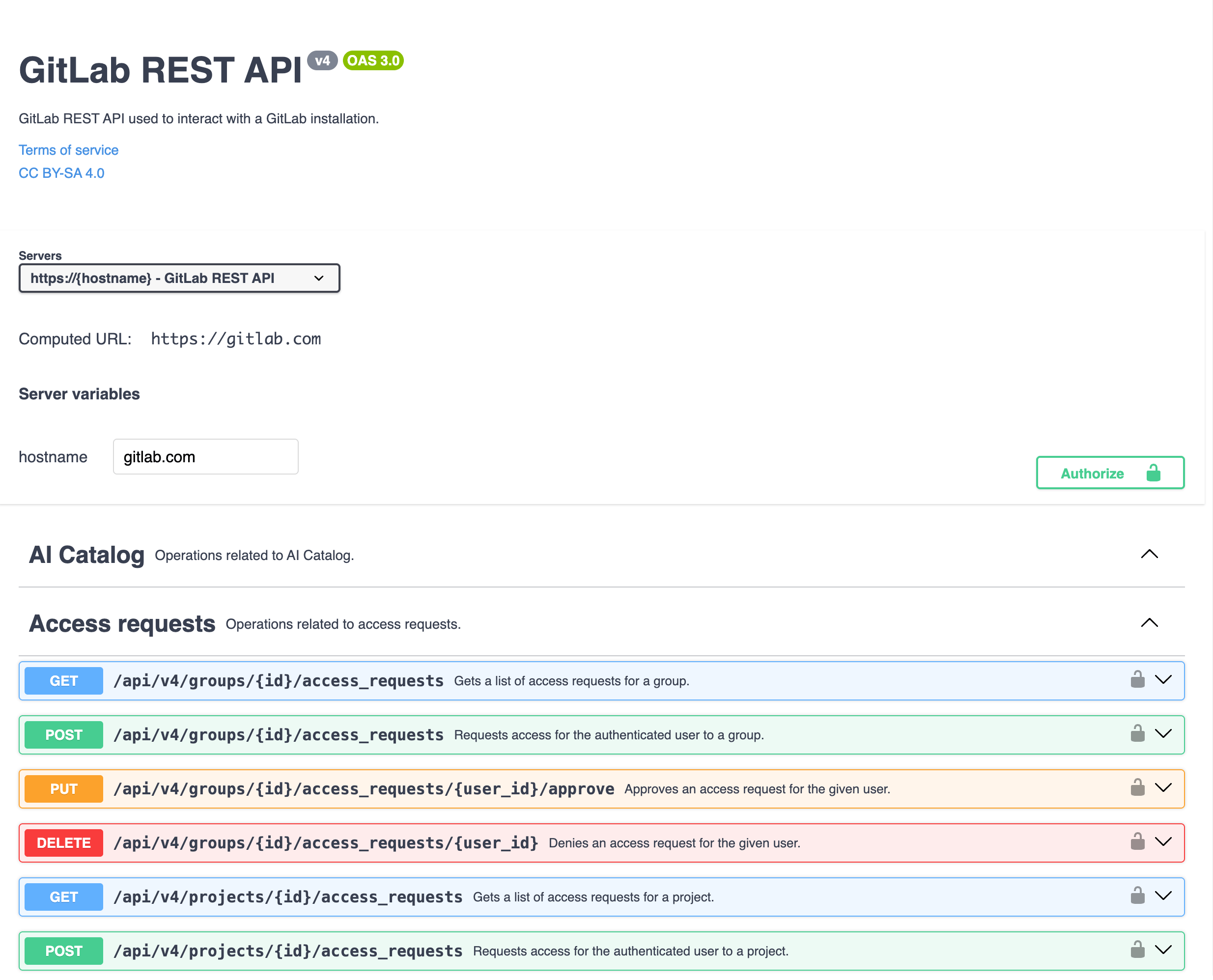Image resolution: width=1213 pixels, height=980 pixels.
Task: Click the GET badge for projects access_requests
Action: 64,897
